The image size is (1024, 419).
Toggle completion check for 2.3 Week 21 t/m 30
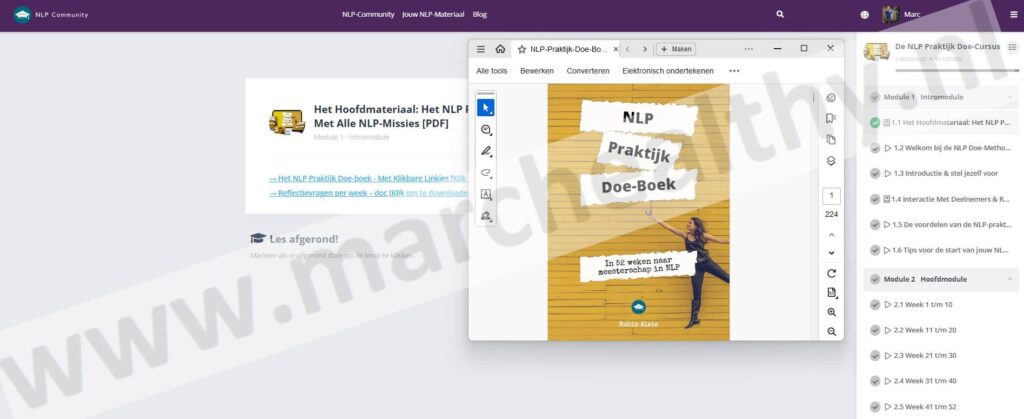875,356
